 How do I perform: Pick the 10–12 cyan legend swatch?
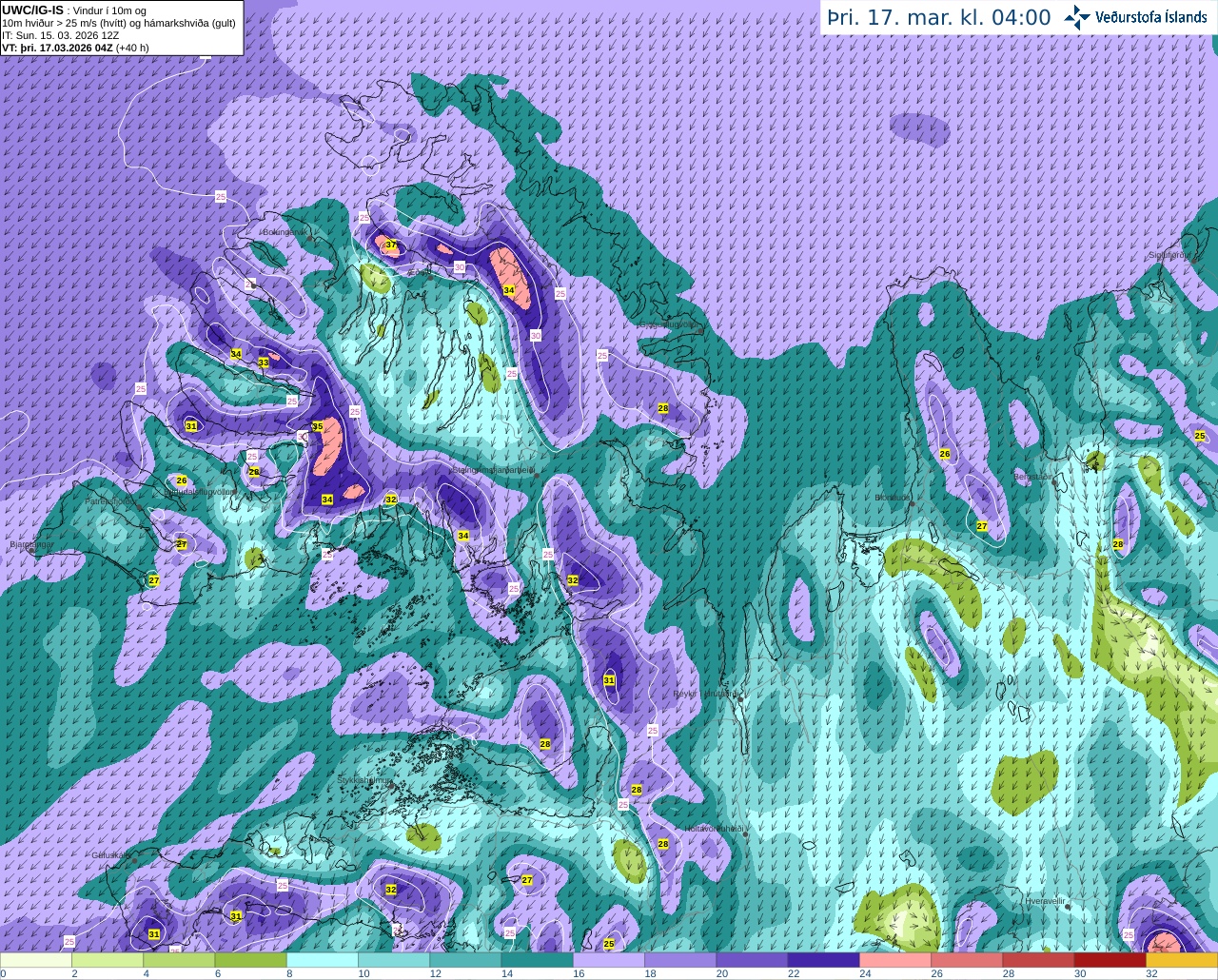pos(394,960)
